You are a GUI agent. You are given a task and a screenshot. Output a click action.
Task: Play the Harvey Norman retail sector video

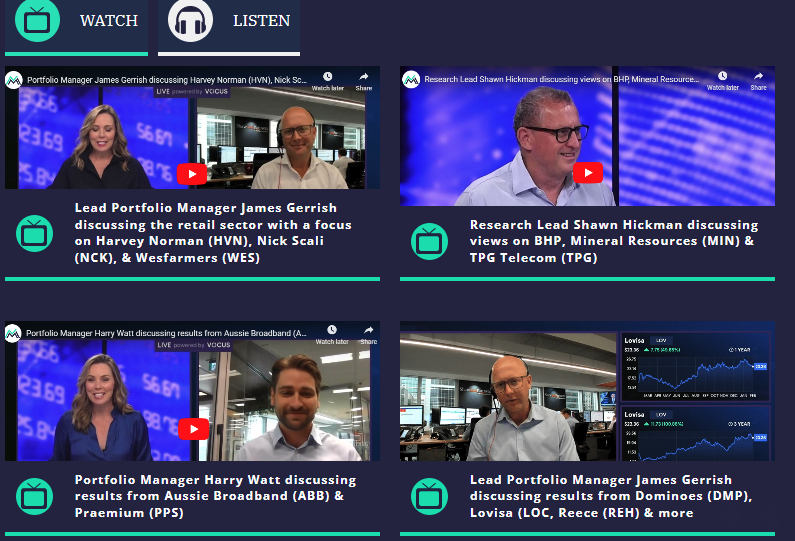pyautogui.click(x=192, y=173)
